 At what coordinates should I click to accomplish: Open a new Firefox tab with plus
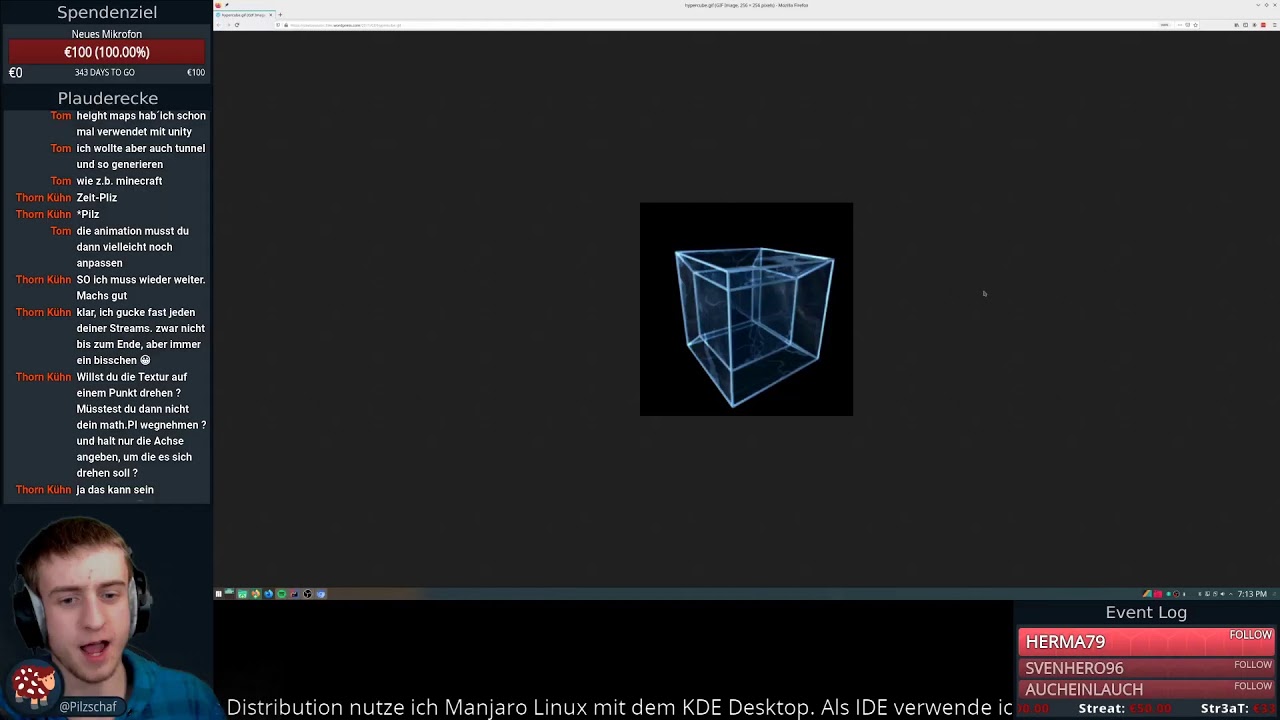click(x=280, y=15)
